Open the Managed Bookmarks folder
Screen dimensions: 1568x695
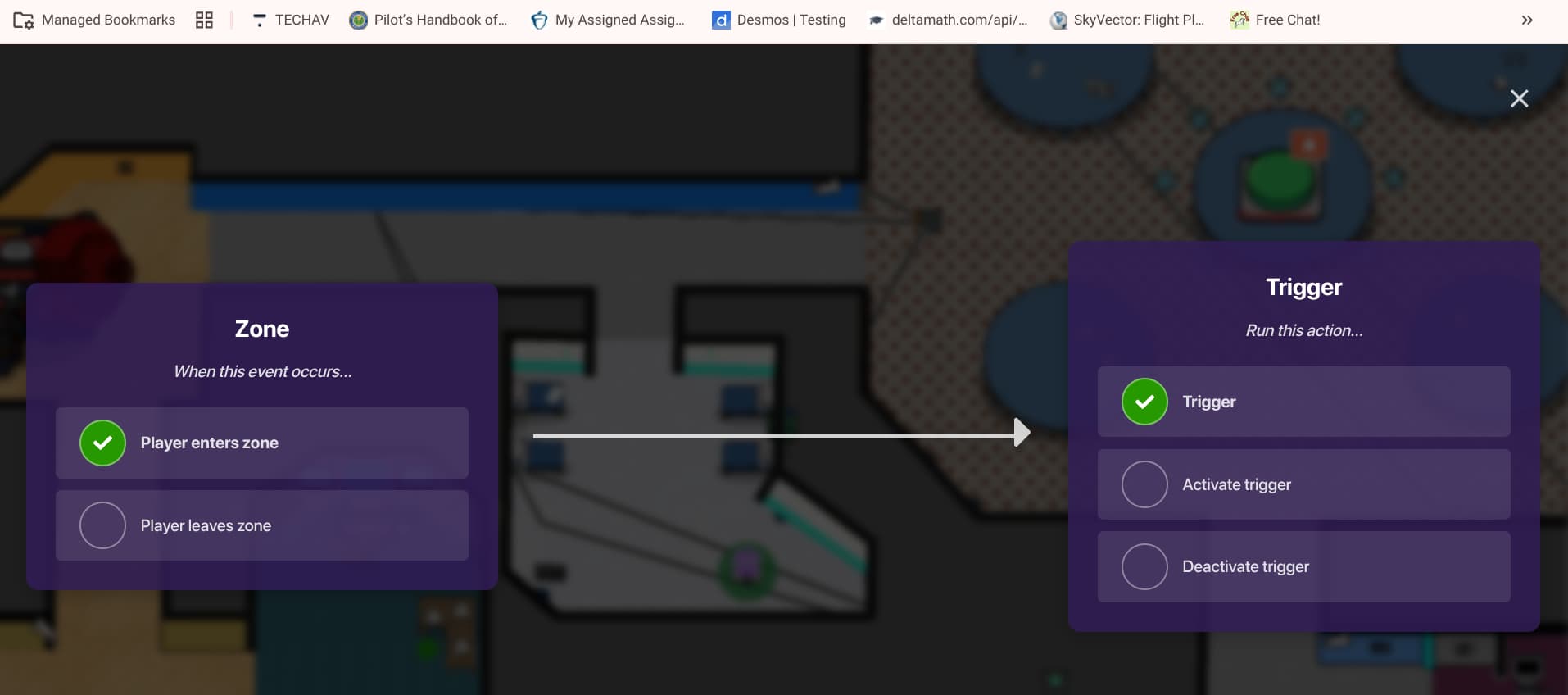(x=94, y=20)
